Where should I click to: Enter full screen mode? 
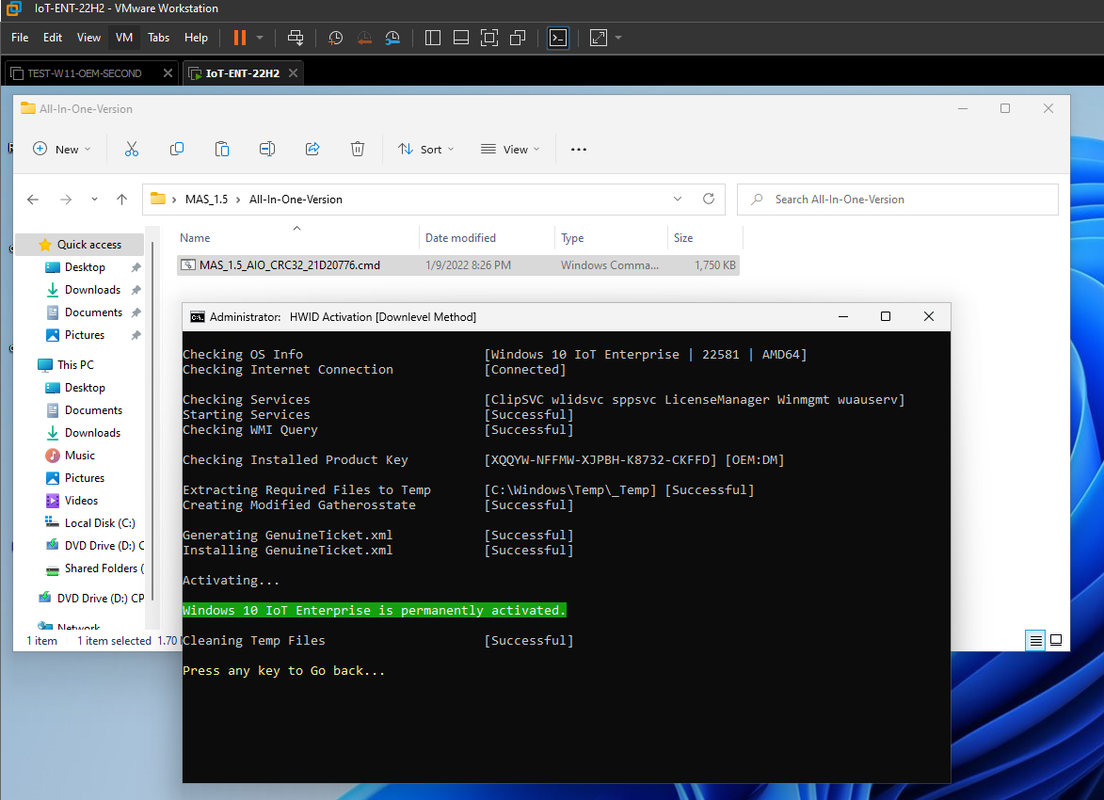pos(489,38)
